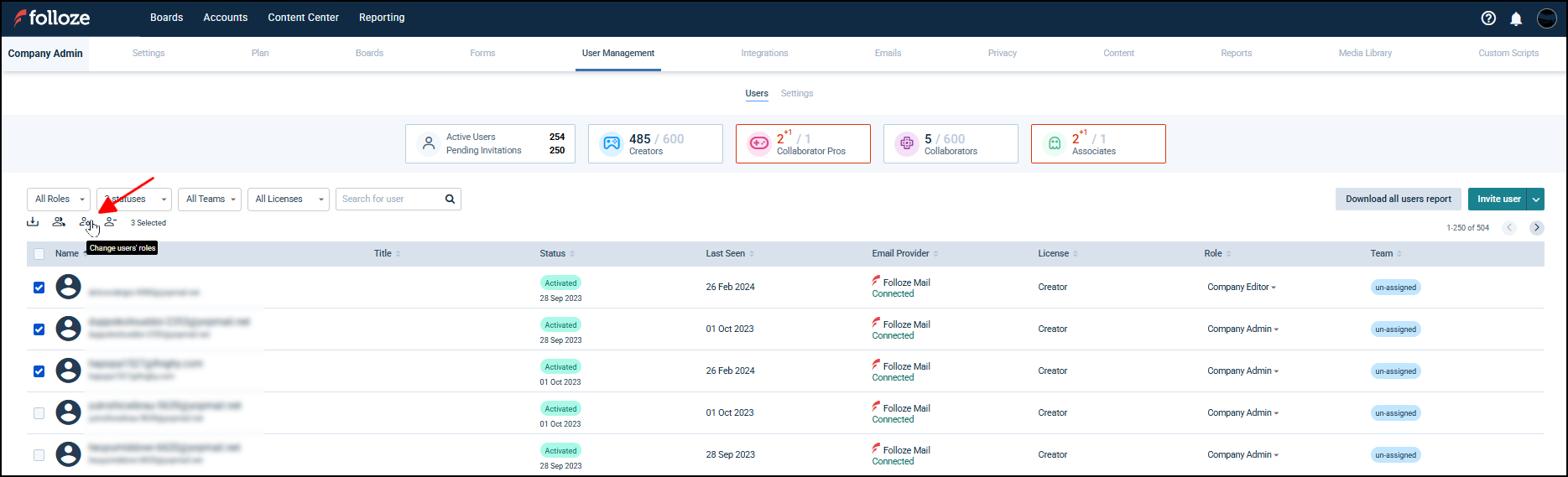Open the All Roles filter dropdown
This screenshot has height=477, width=1568.
58,200
